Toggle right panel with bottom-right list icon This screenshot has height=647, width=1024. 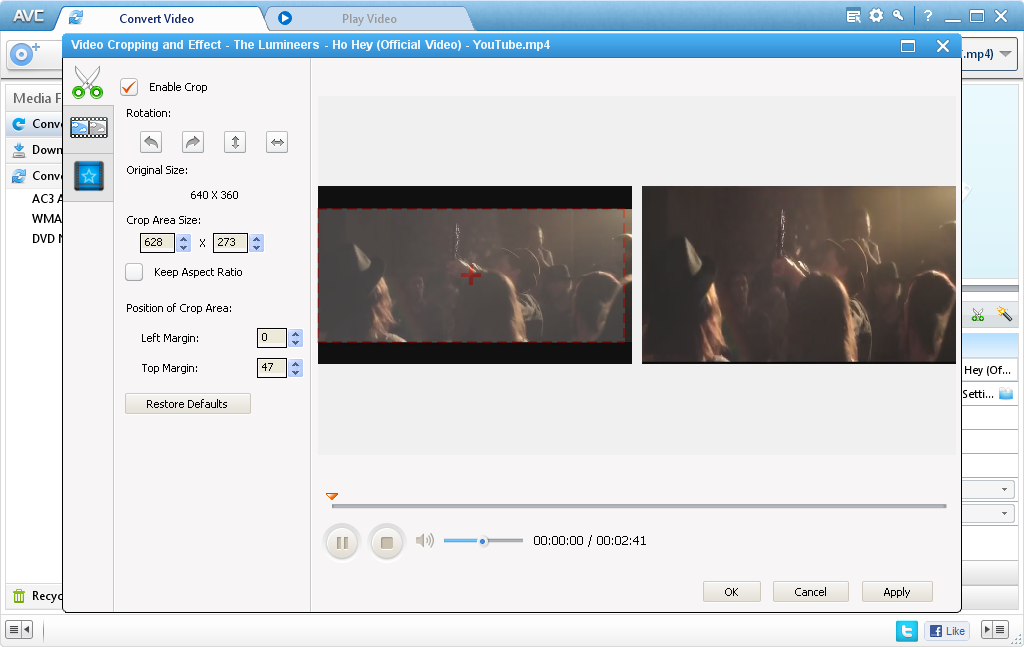995,630
